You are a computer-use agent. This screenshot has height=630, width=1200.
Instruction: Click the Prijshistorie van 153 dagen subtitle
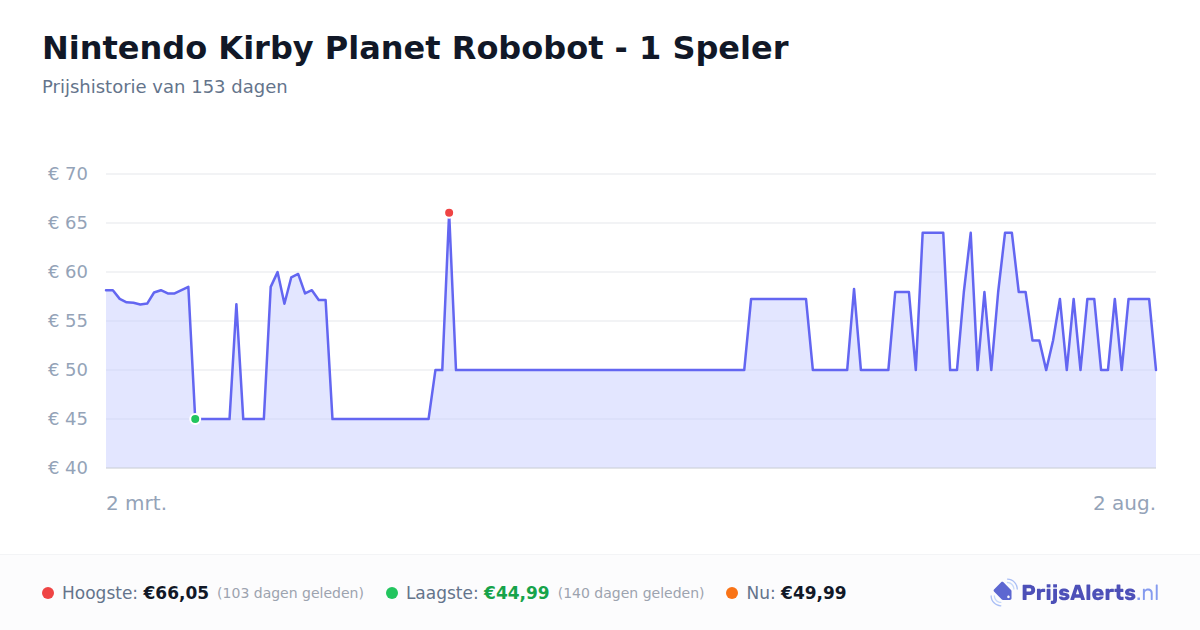point(165,87)
